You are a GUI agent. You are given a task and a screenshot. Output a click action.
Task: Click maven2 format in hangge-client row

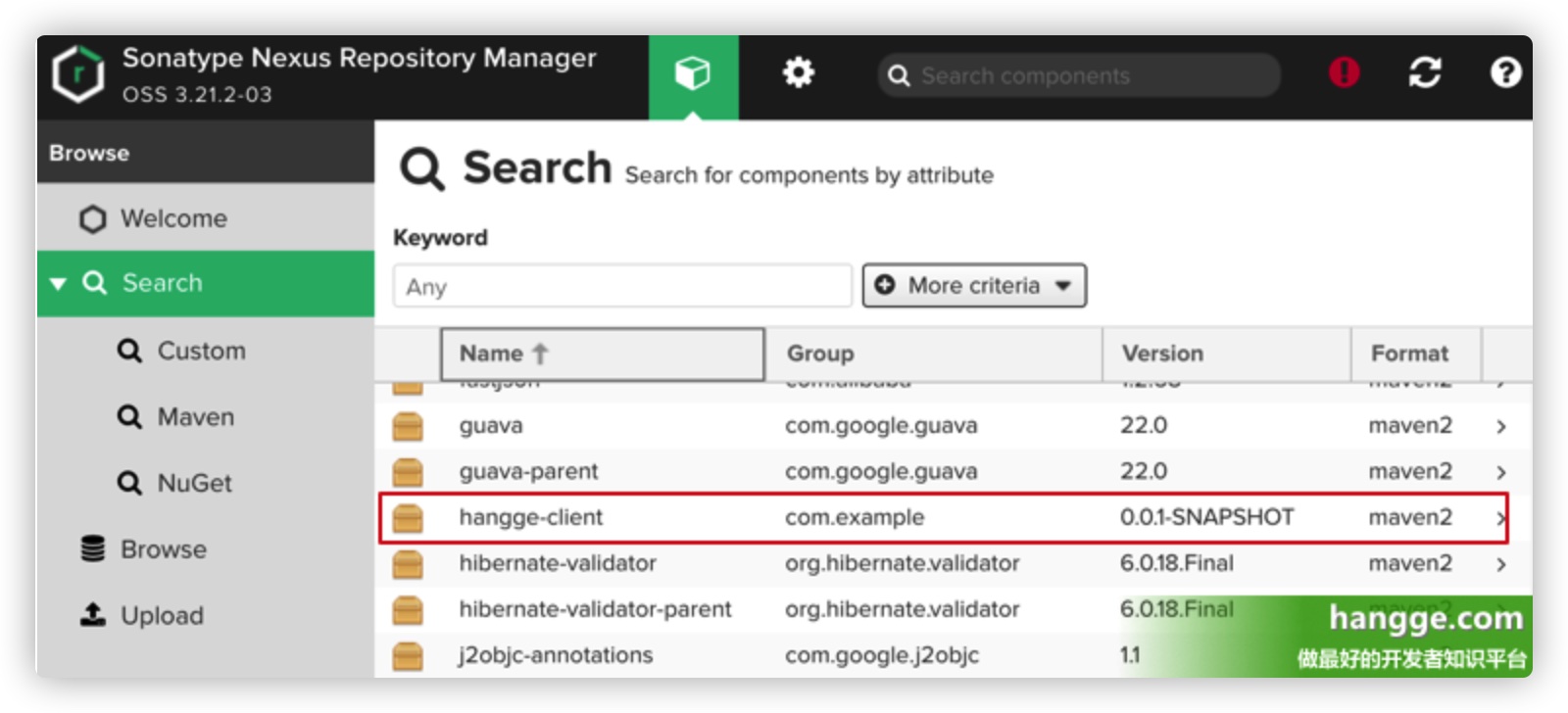coord(1410,518)
